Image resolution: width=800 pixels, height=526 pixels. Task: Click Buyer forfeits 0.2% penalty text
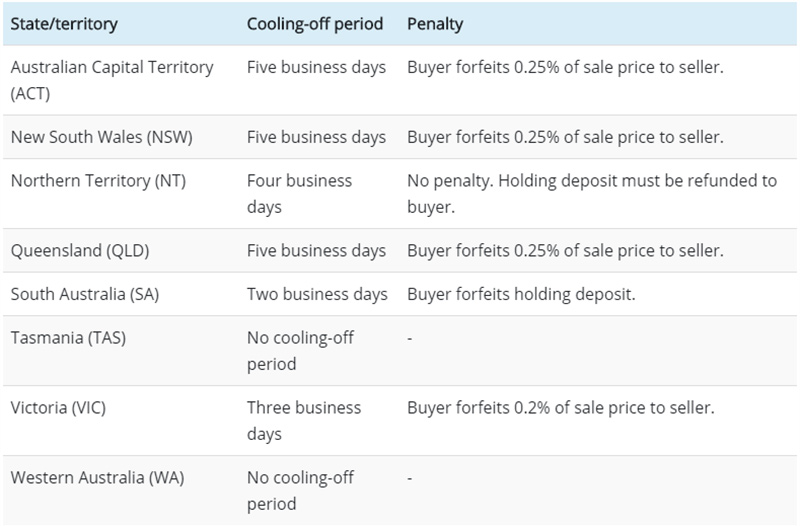pyautogui.click(x=561, y=408)
